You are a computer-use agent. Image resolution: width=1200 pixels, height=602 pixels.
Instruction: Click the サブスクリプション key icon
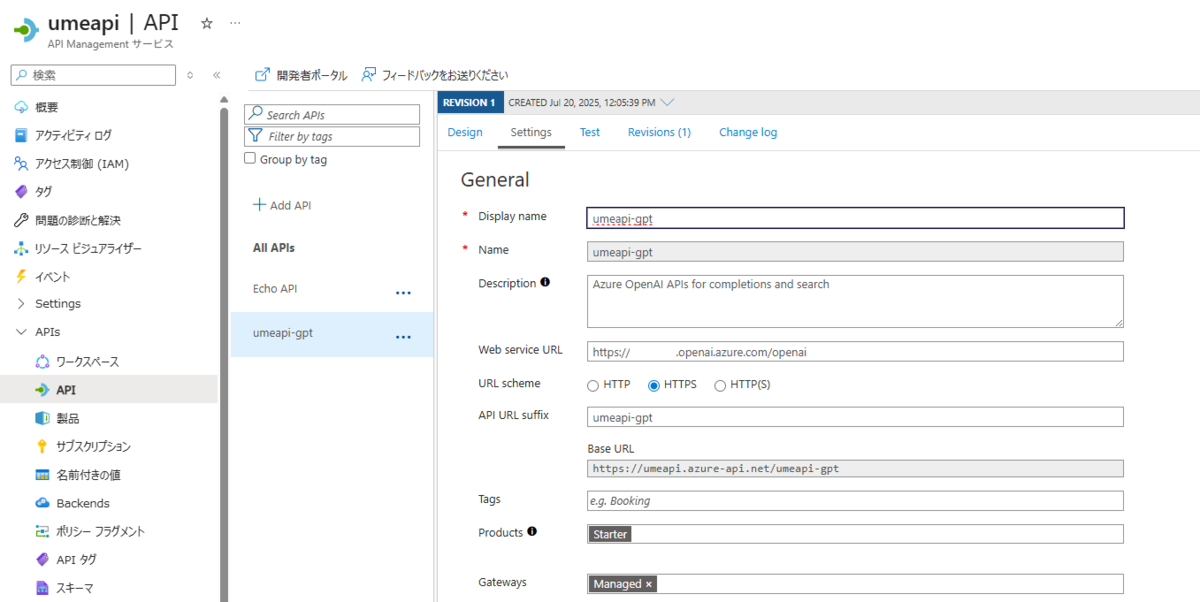(x=42, y=446)
